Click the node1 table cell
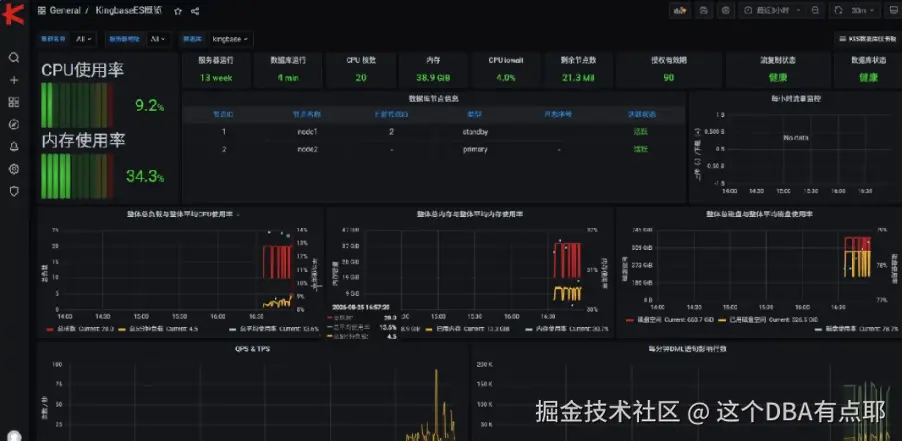Image resolution: width=902 pixels, height=441 pixels. click(307, 132)
